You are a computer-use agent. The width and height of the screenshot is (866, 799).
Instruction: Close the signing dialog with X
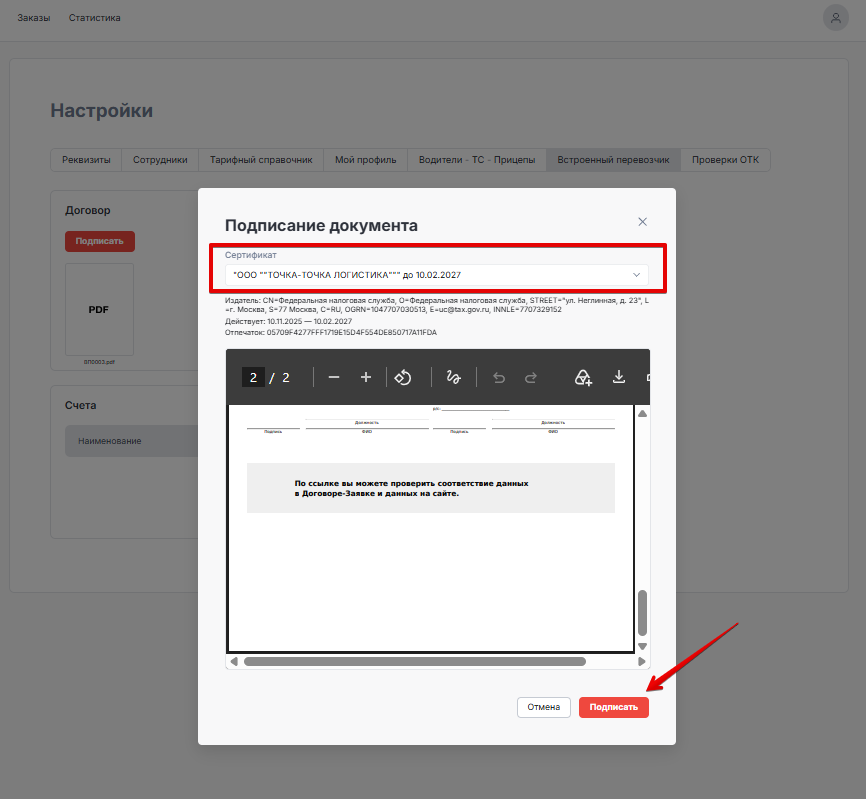[642, 221]
